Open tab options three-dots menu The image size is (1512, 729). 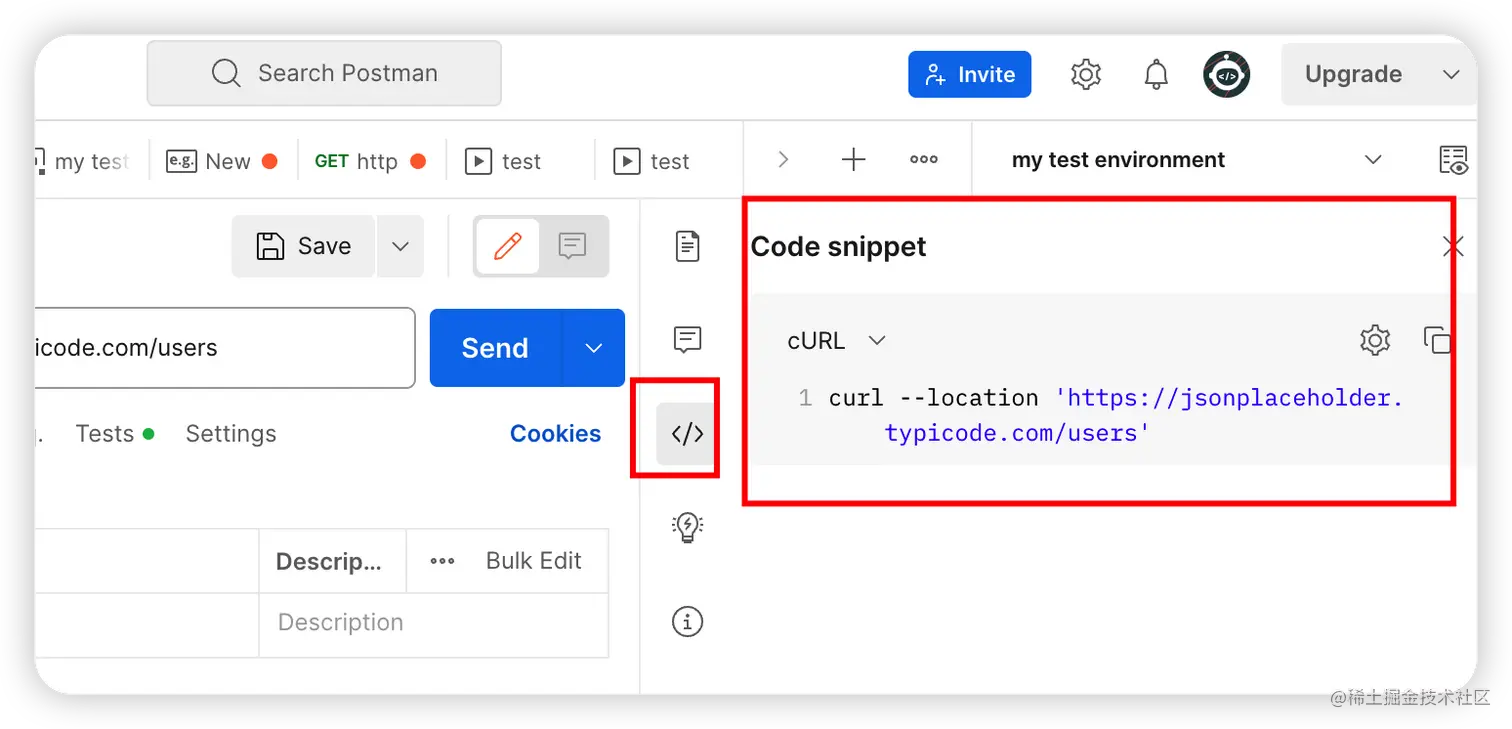coord(923,160)
